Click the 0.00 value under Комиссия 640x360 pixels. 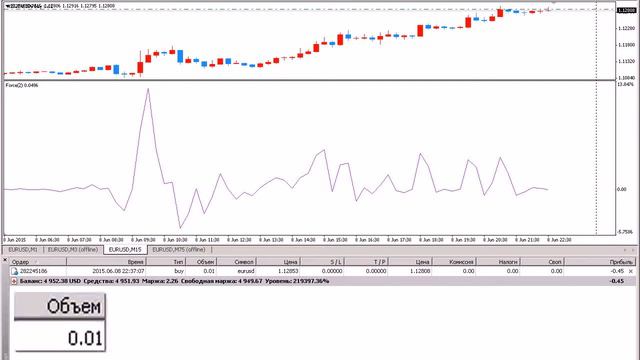coord(469,271)
